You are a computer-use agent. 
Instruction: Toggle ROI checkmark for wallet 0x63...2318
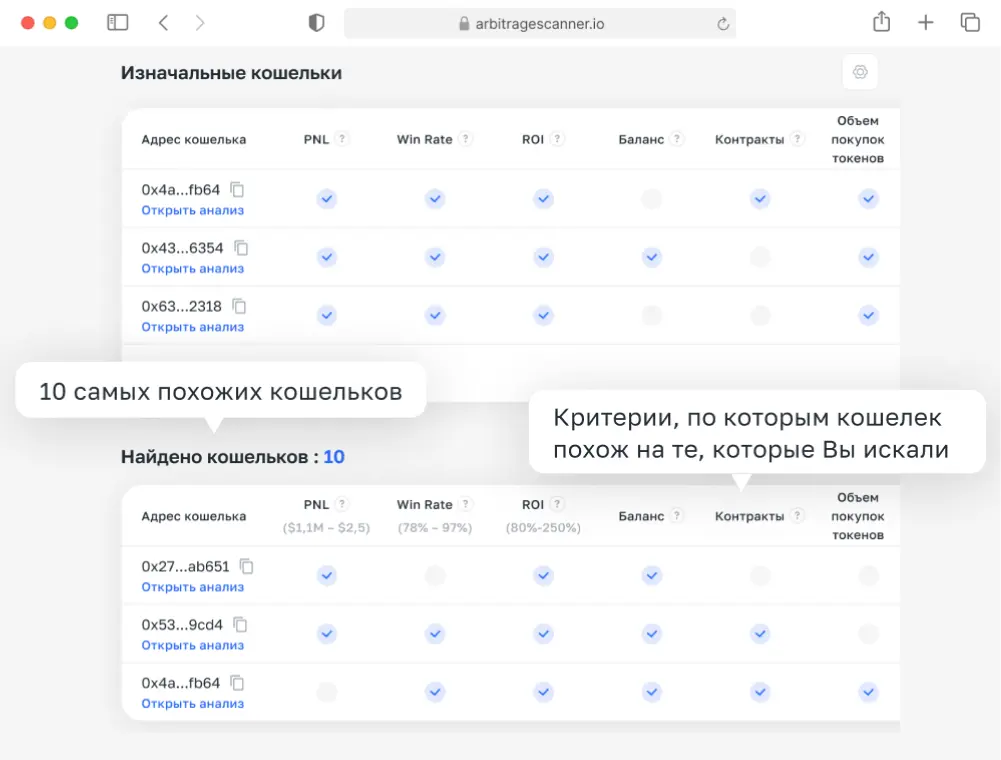(543, 315)
